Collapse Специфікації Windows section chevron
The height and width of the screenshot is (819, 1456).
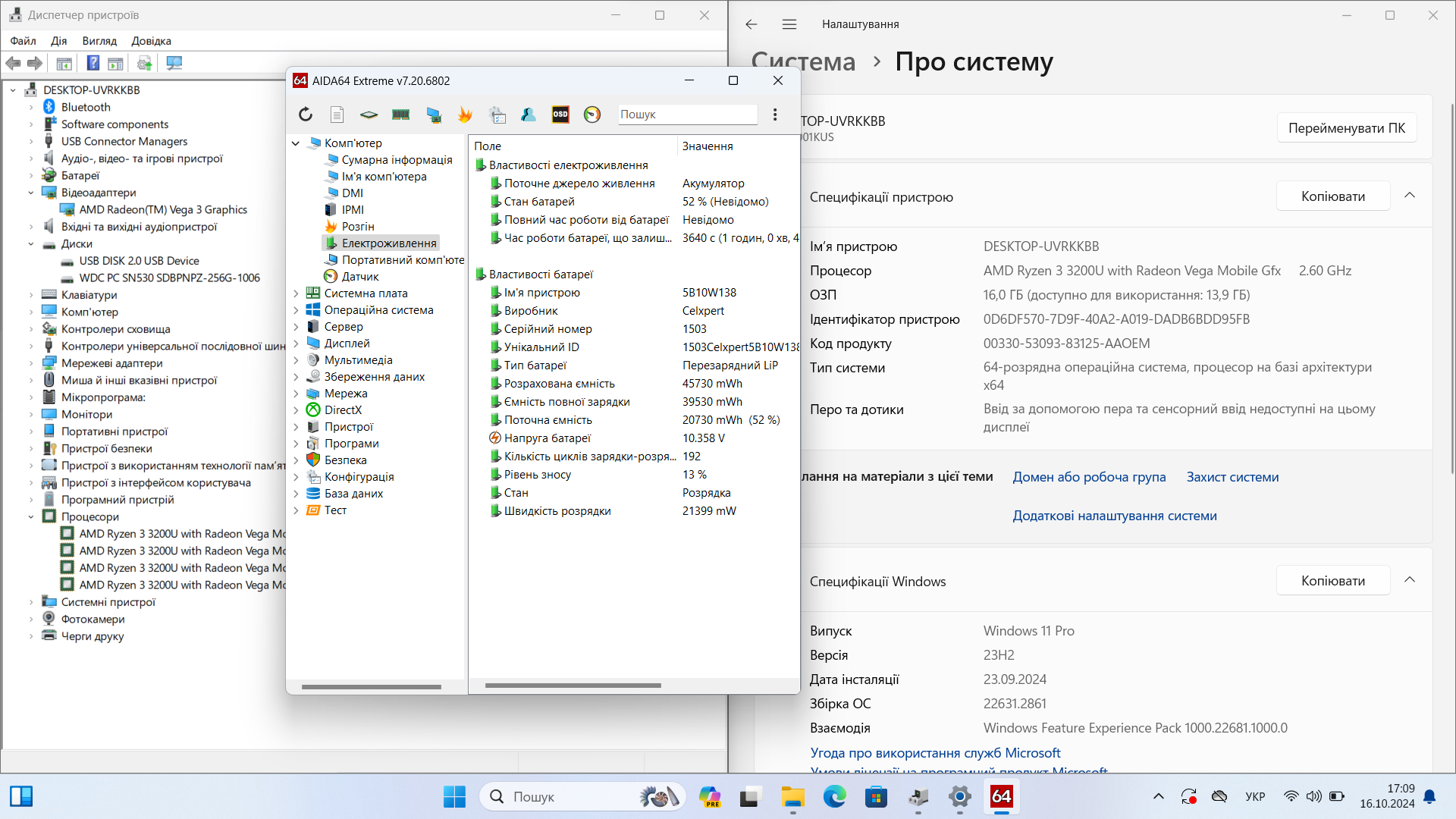[x=1410, y=580]
